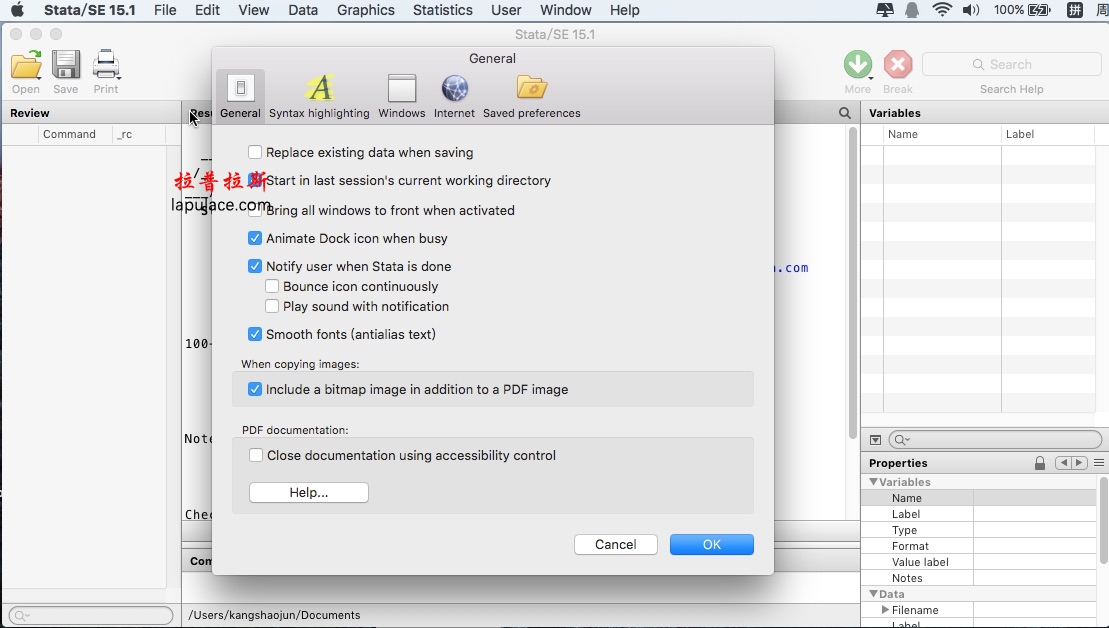Enable Replace existing data when saving

point(255,152)
